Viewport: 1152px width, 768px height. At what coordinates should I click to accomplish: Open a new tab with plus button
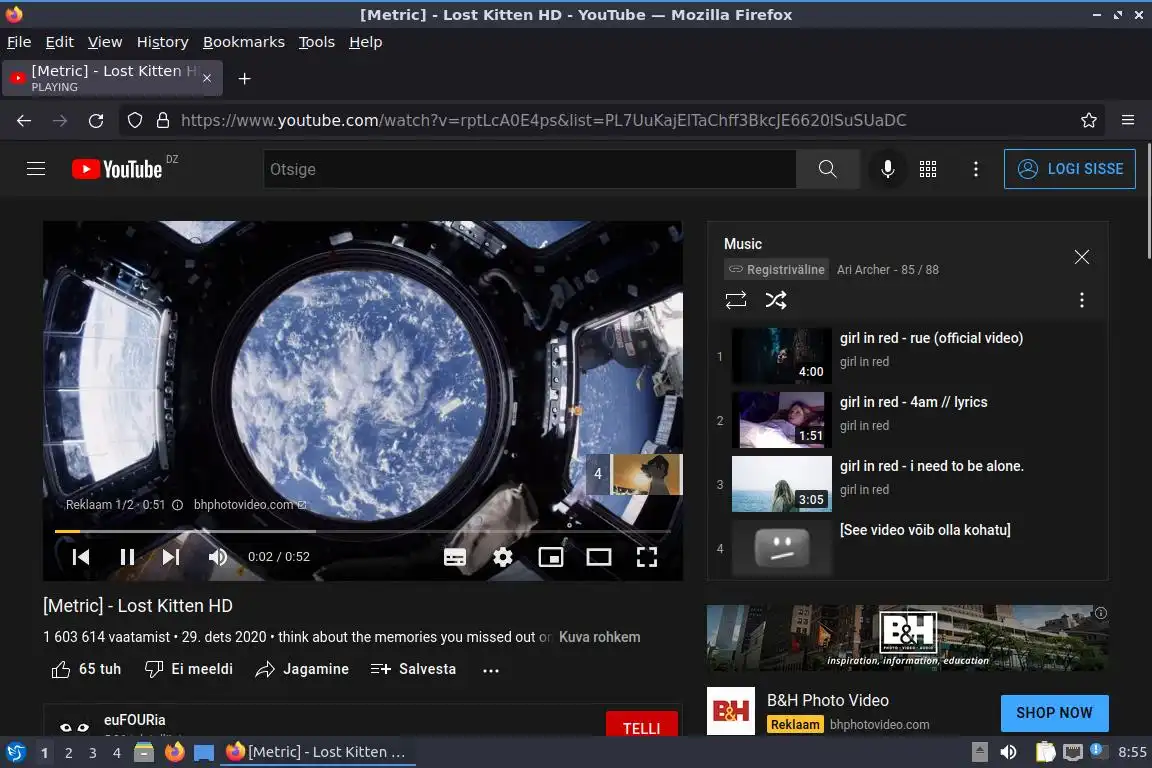pos(245,79)
